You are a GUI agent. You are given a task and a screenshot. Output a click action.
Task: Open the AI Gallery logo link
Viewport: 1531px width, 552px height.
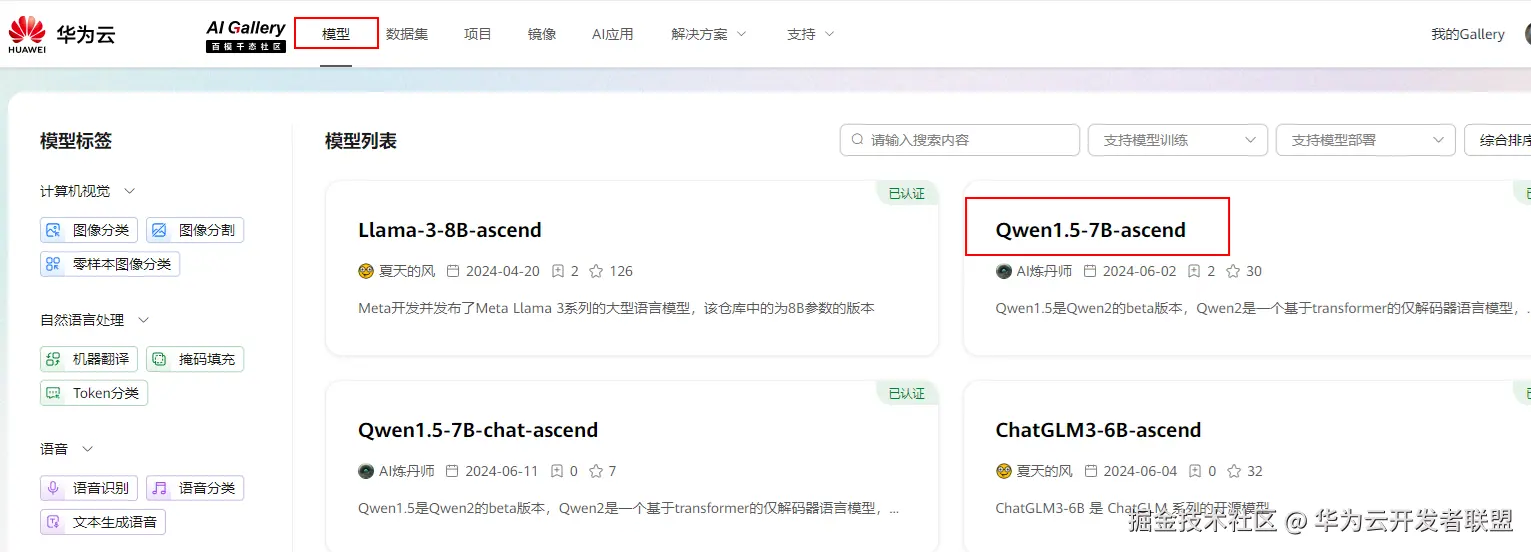(x=246, y=35)
